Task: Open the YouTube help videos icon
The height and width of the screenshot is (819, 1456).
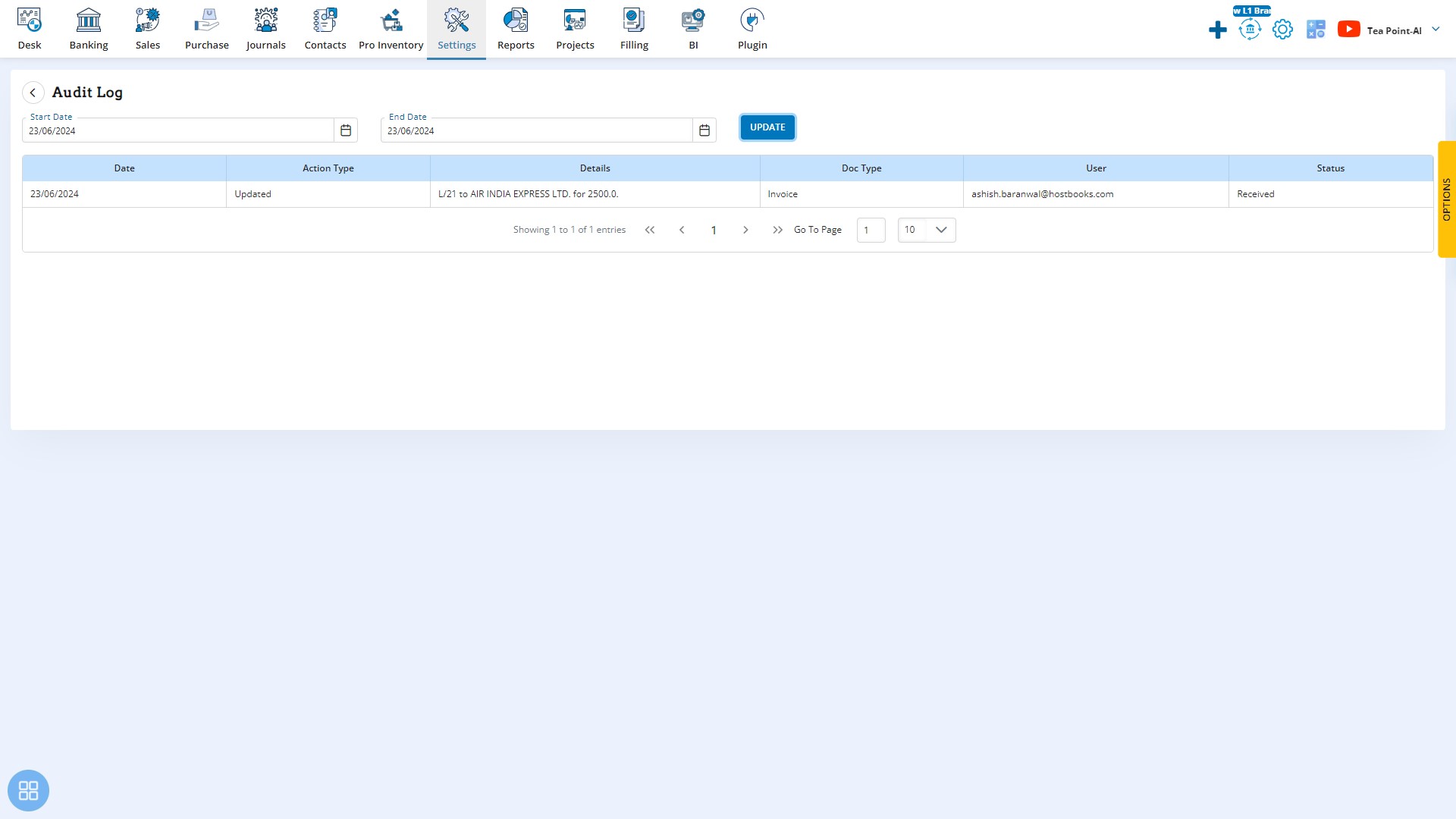Action: 1348,29
